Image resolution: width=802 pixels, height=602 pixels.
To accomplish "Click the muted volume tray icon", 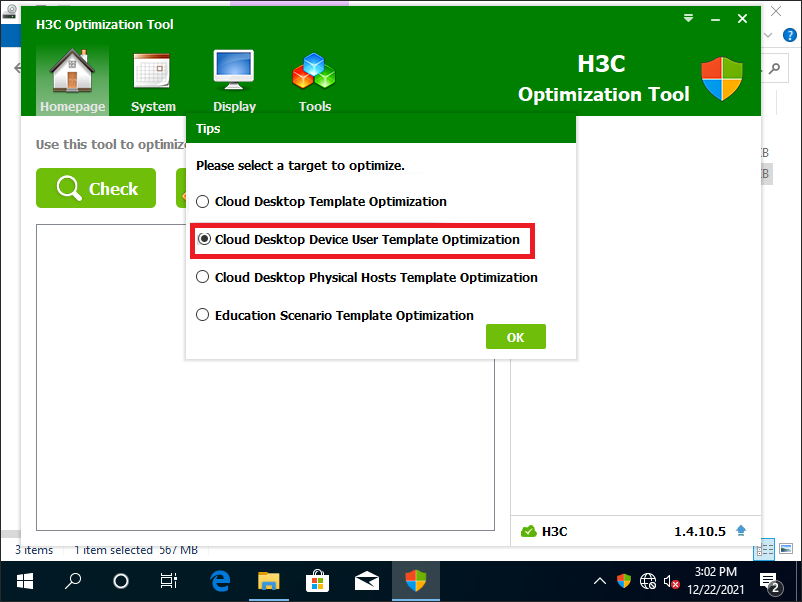I will click(672, 582).
